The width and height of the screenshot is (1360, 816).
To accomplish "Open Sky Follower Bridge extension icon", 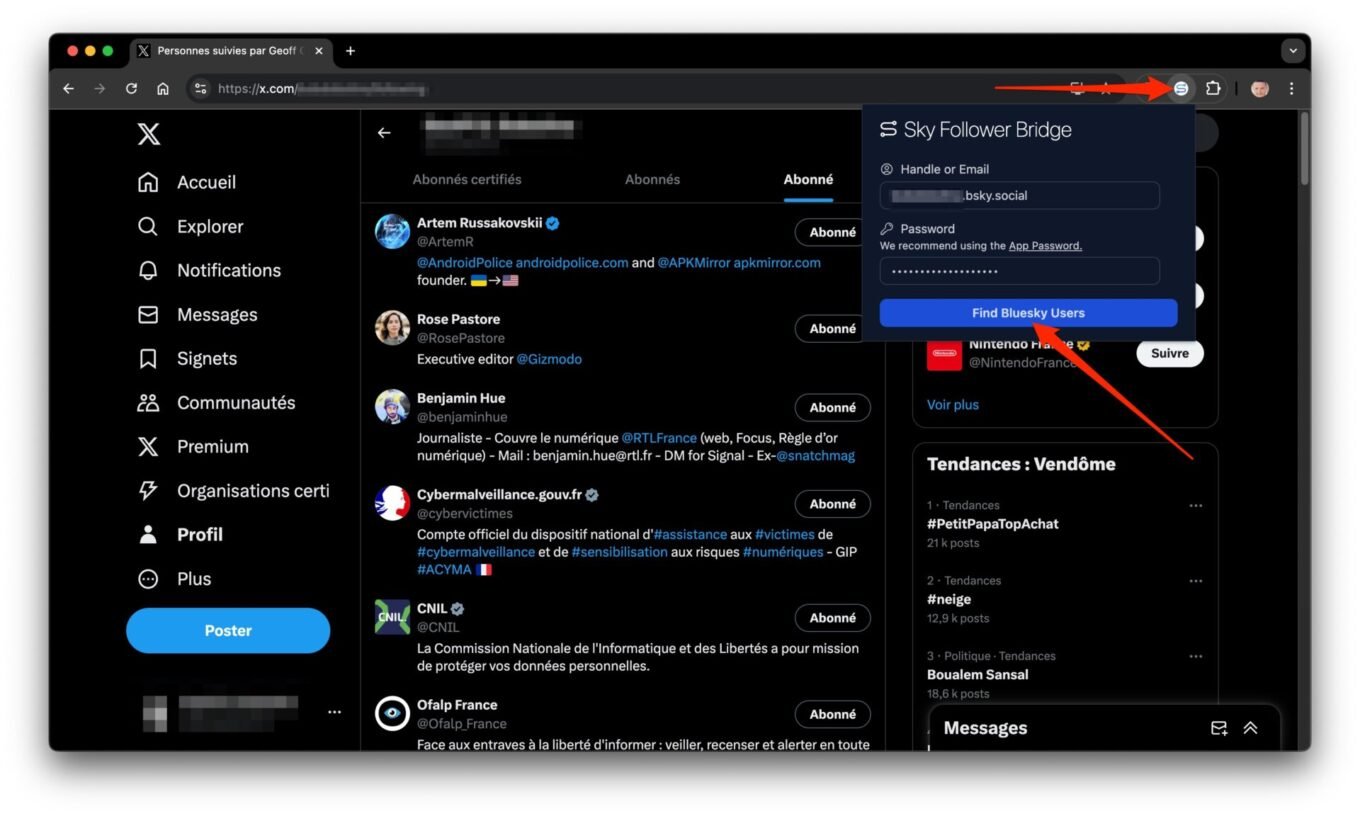I will point(1181,89).
